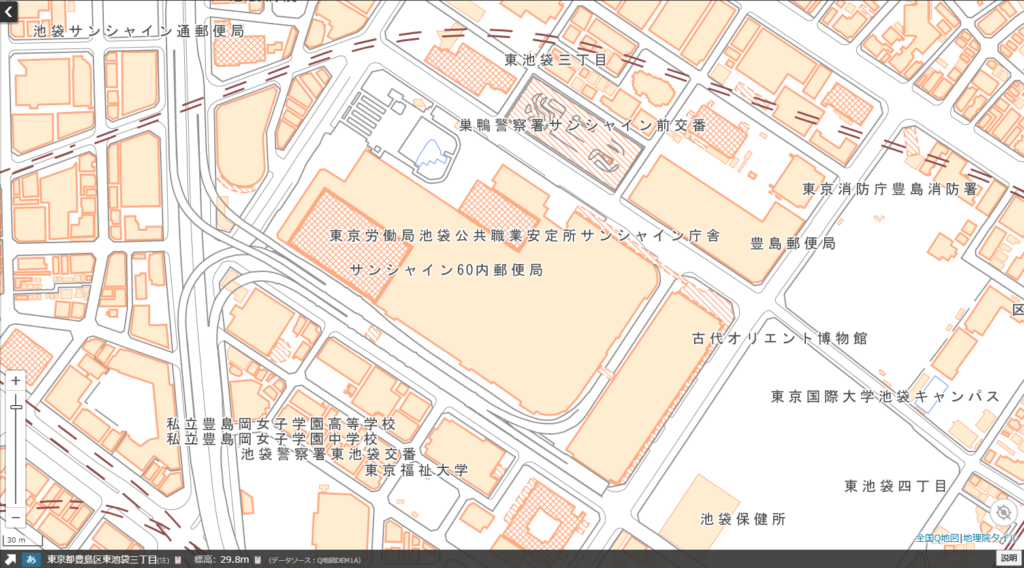
Task: Click the compass location icon
Action: click(1002, 513)
